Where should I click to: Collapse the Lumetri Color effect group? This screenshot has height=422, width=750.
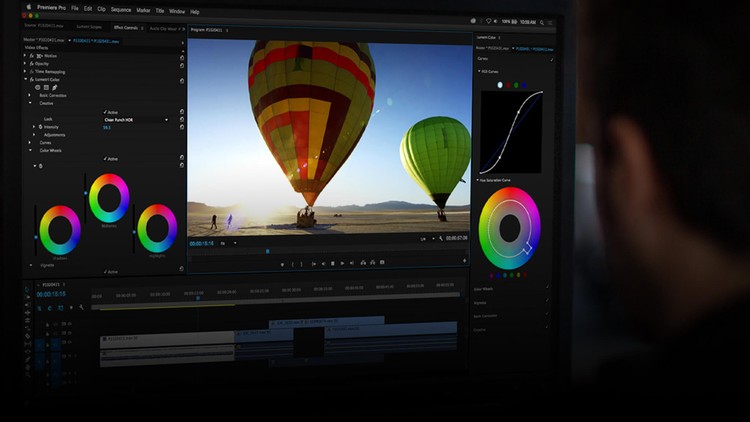pyautogui.click(x=25, y=79)
